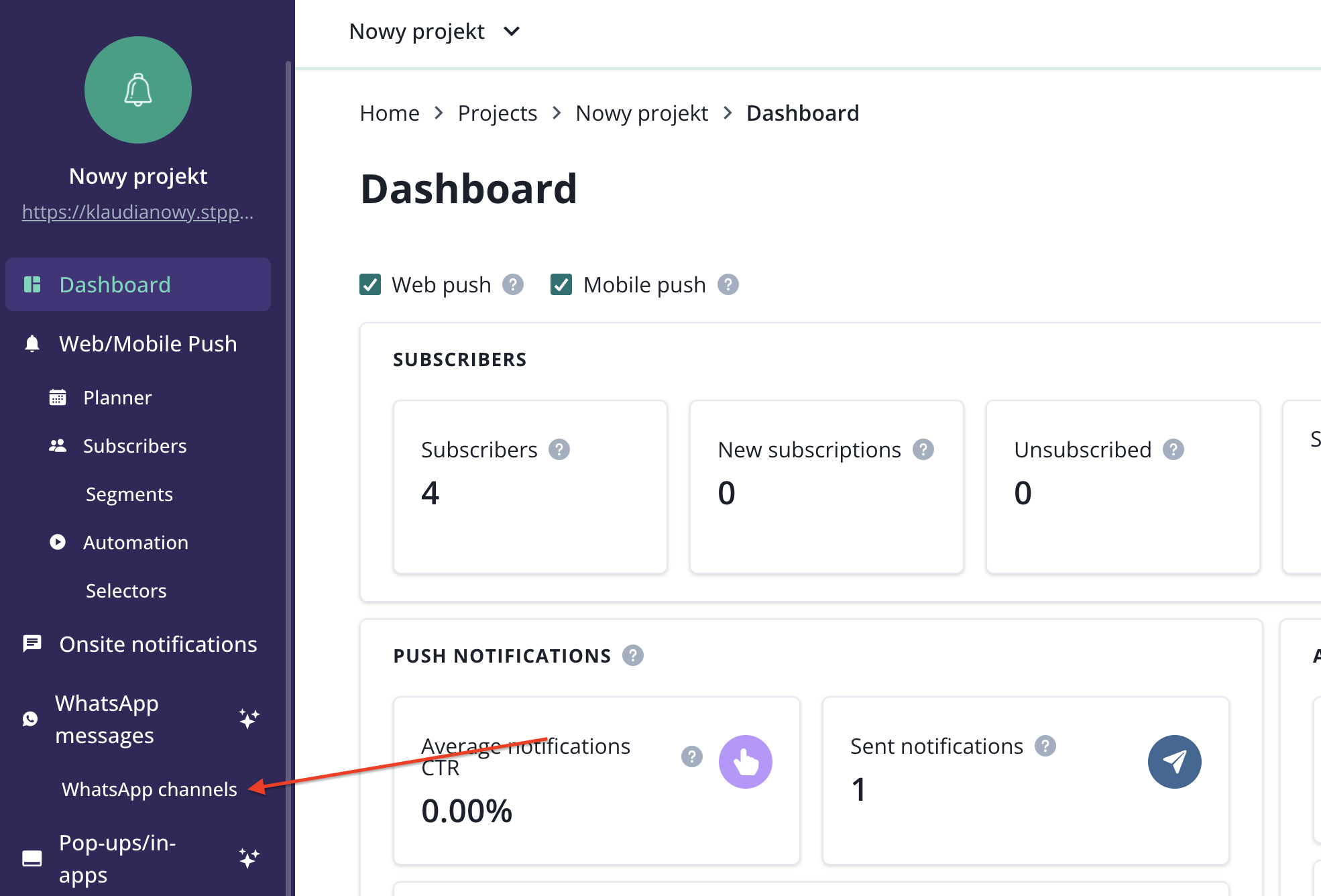The width and height of the screenshot is (1321, 896).
Task: Click the green bell project avatar
Action: [138, 90]
